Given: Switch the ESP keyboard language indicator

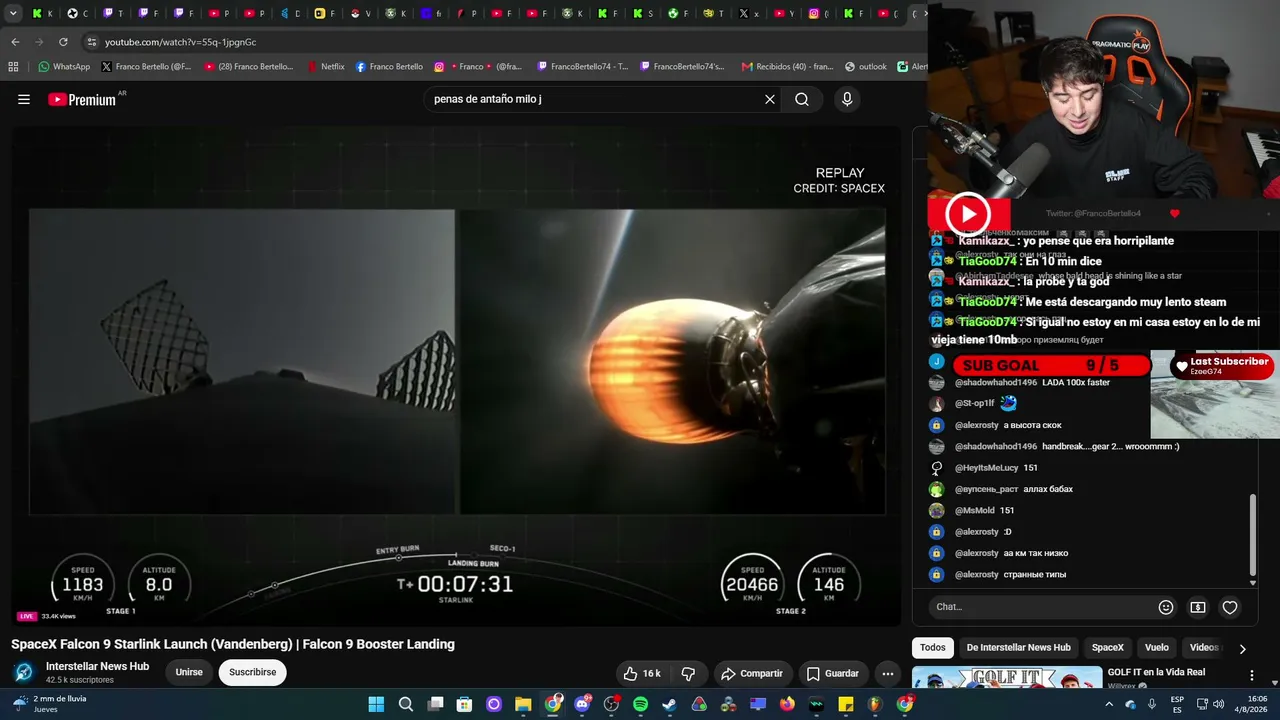Looking at the screenshot, I should (x=1178, y=704).
